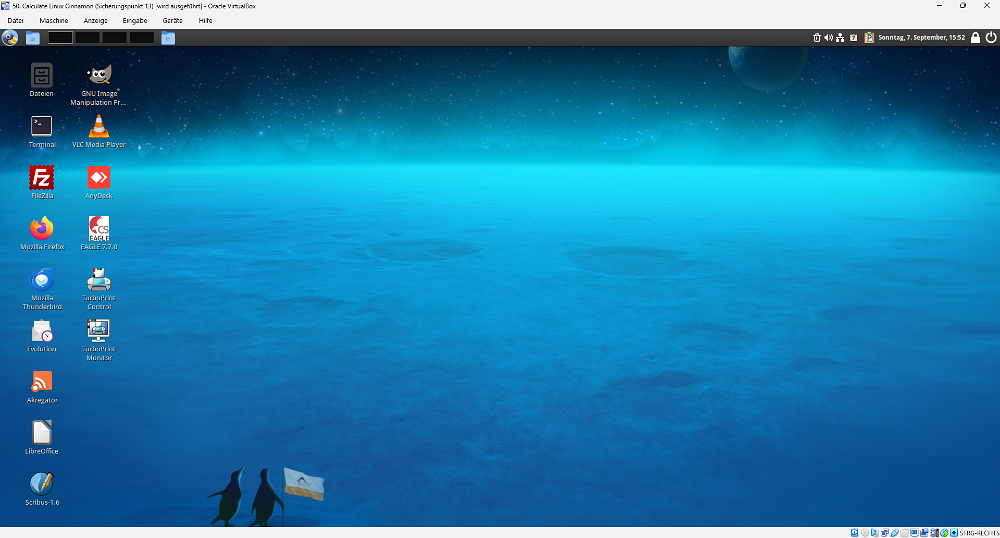Viewport: 1000px width, 538px height.
Task: Open the LibreOffice desktop icon
Action: pos(42,433)
